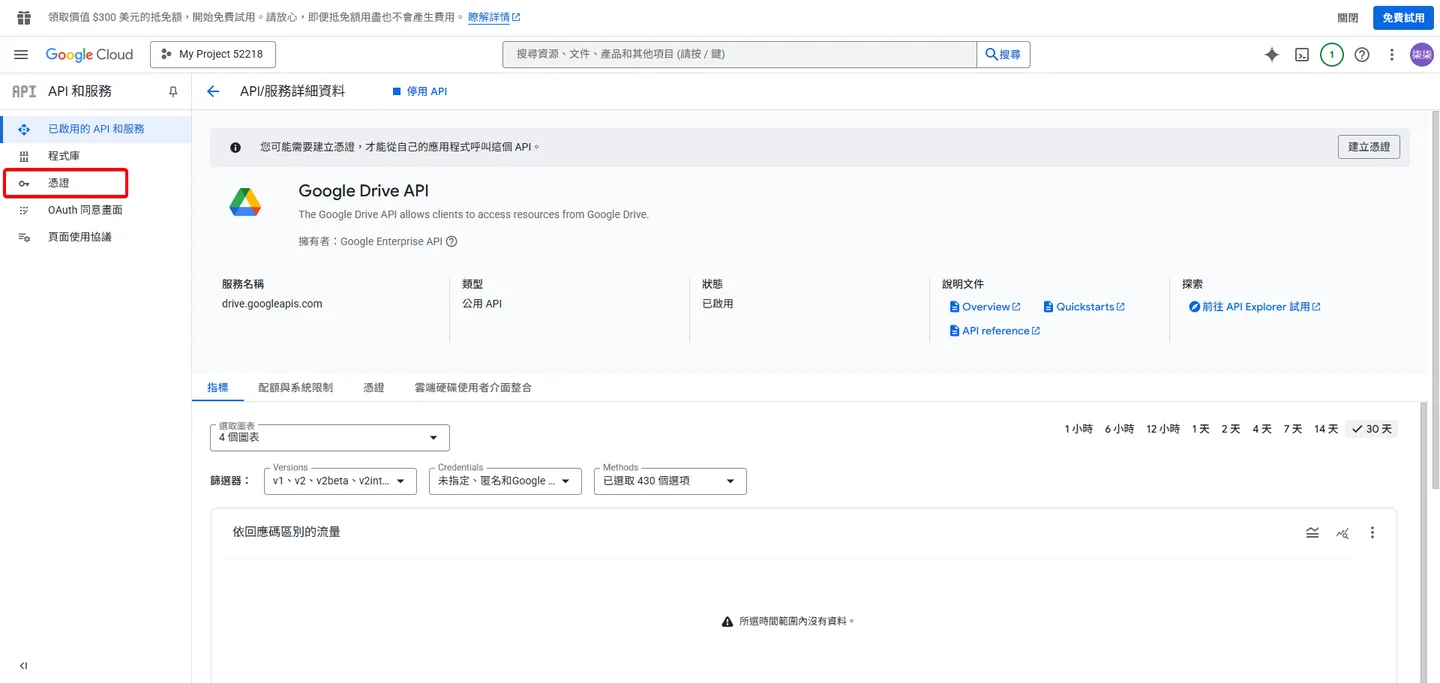Collapse the sidebar with bottom-left arrow
This screenshot has height=683, width=1440.
24,666
